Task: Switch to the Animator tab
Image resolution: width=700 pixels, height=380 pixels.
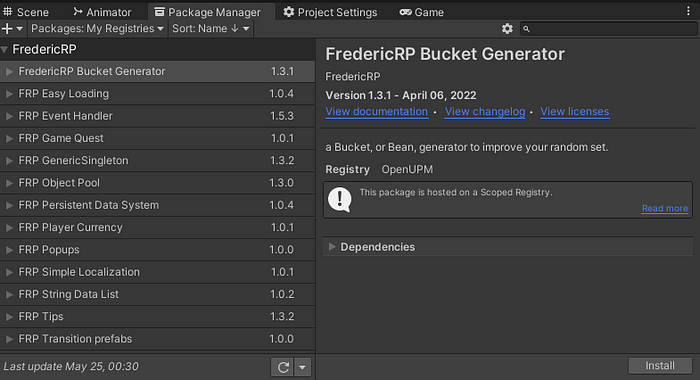Action: tap(102, 12)
